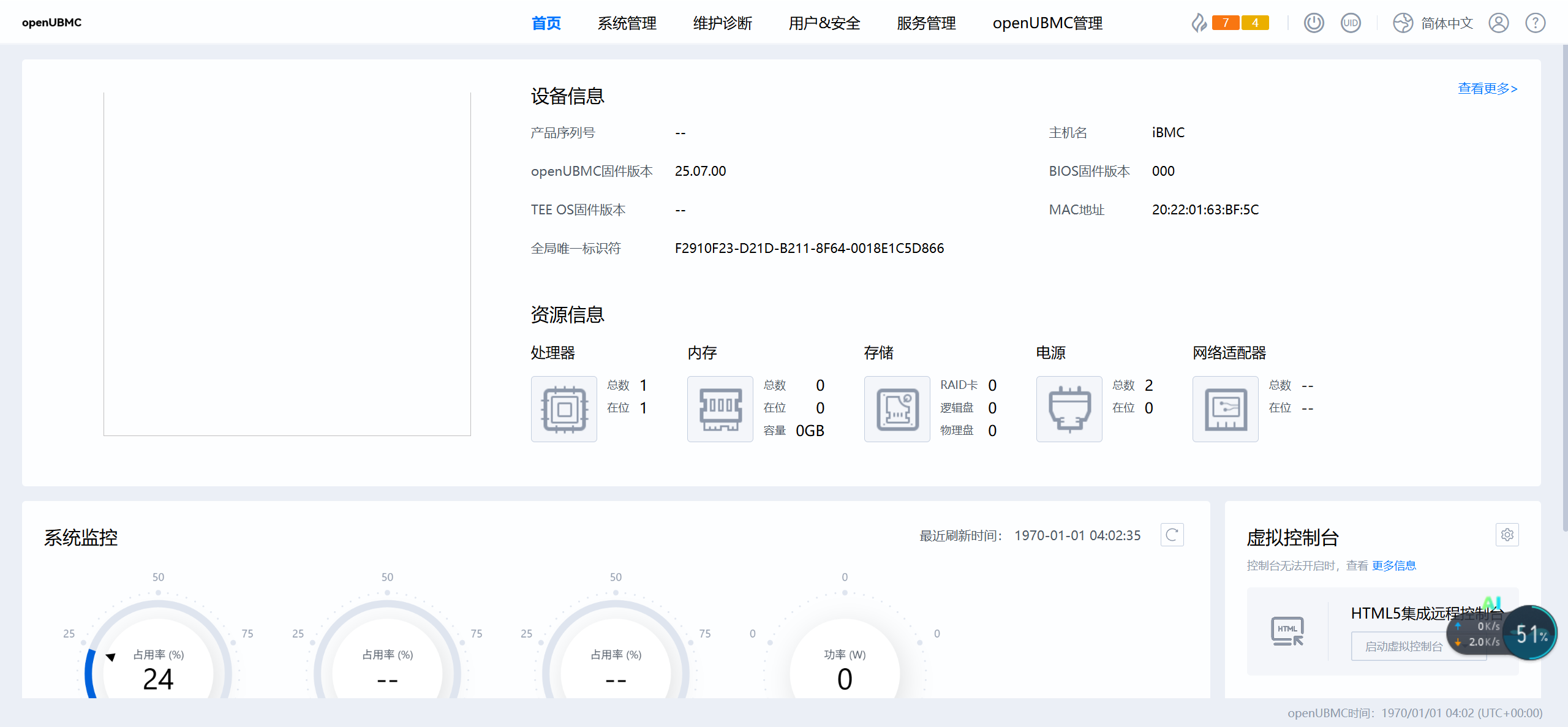The image size is (1568, 727).
Task: Click the HTML5集成远程控制台 title
Action: 1427,613
